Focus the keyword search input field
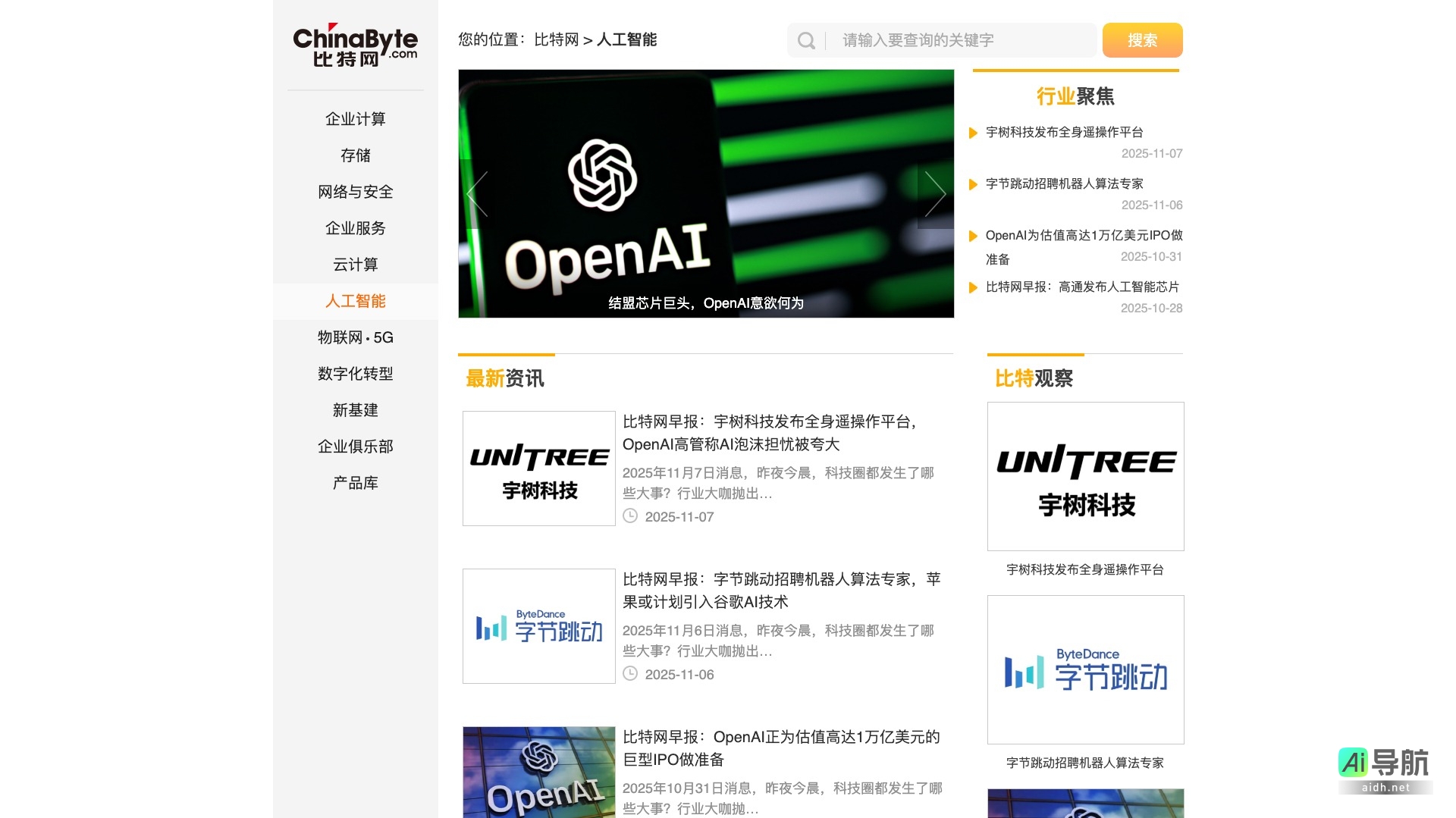1456x818 pixels. (963, 40)
